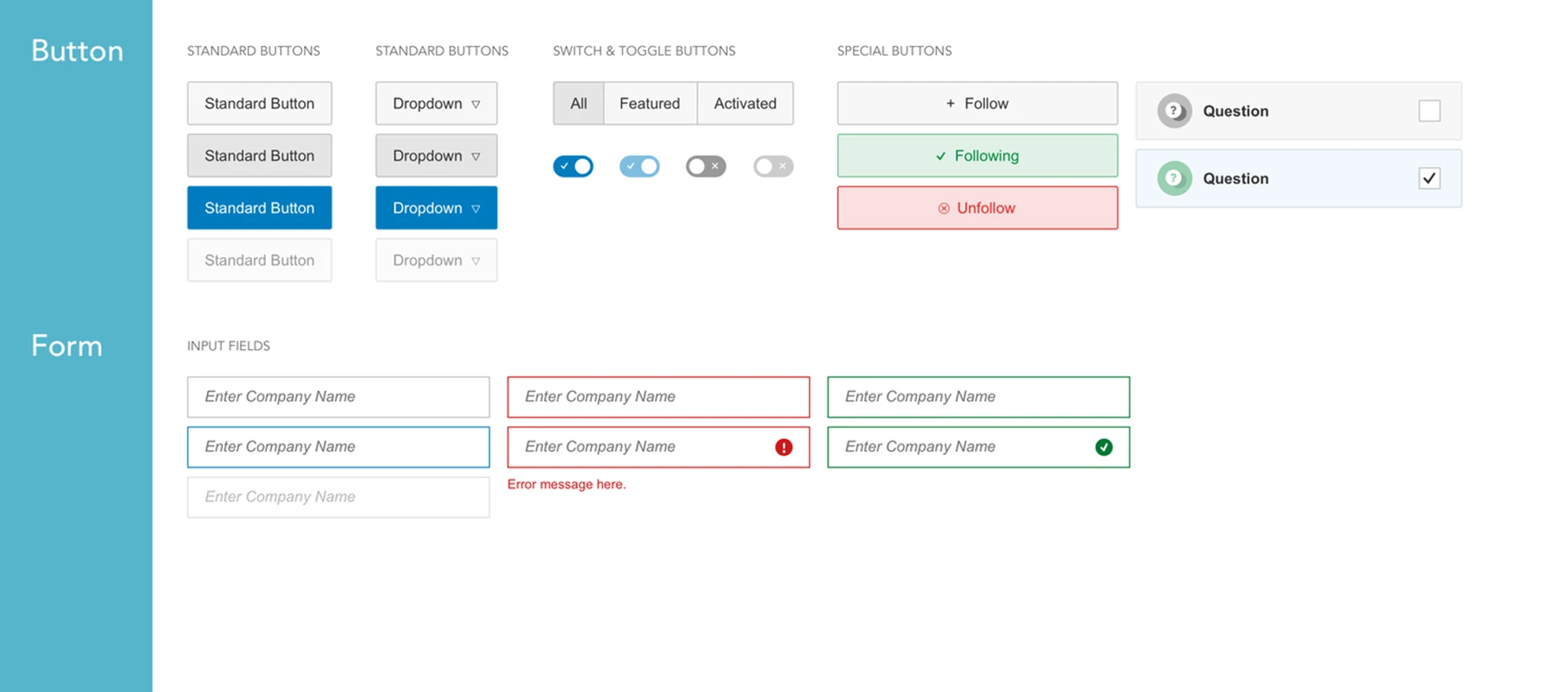This screenshot has width=1568, height=692.
Task: Click the 'SWITCH & TOGGLE BUTTONS' heading
Action: coord(644,51)
